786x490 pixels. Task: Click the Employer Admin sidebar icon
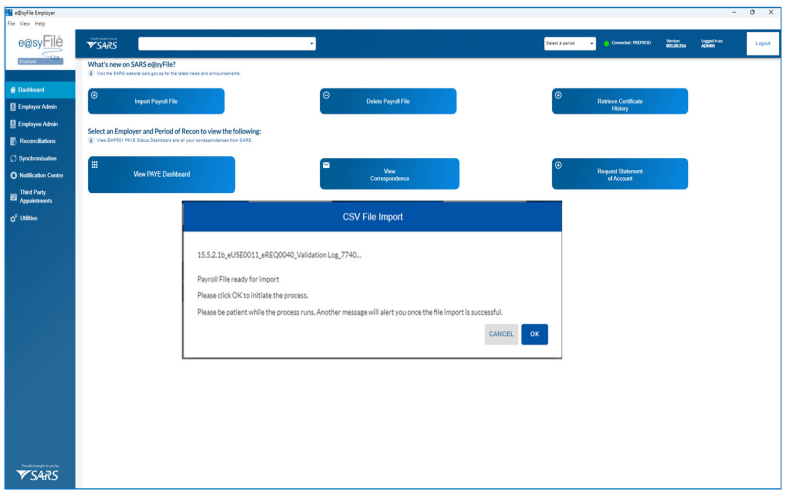pos(12,107)
